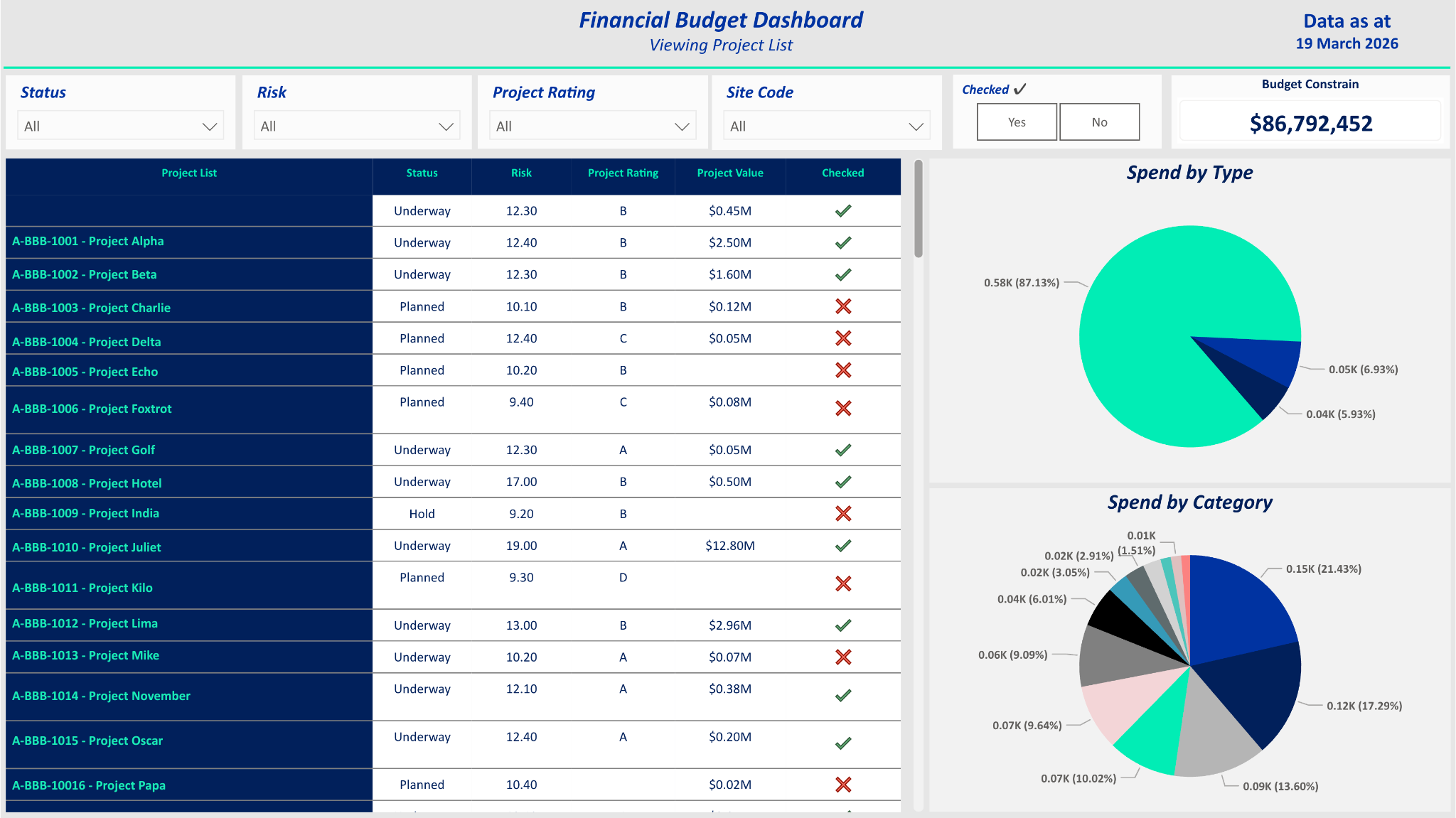Sort by the Project Rating column header
This screenshot has width=1456, height=818.
pos(623,173)
